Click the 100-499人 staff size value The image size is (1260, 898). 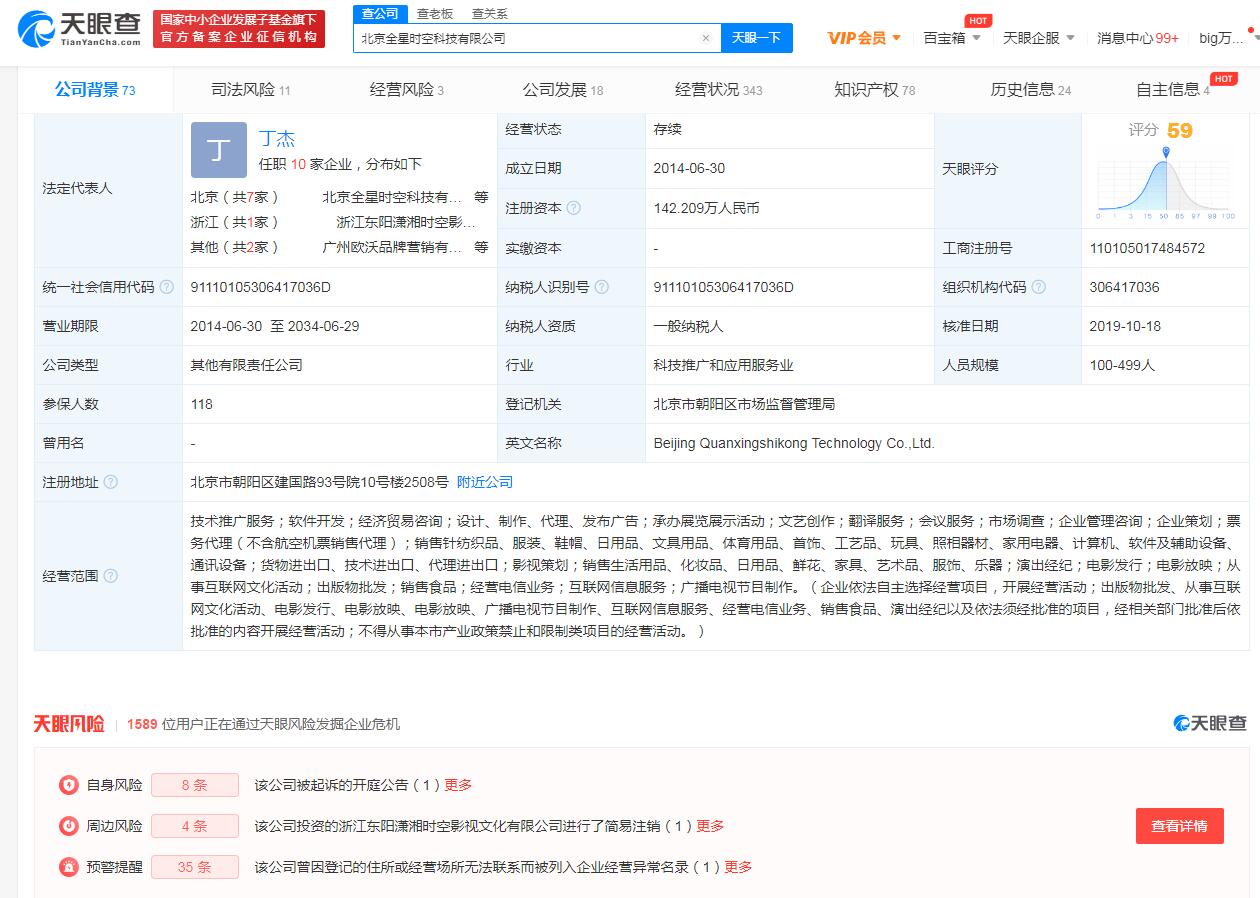1122,365
